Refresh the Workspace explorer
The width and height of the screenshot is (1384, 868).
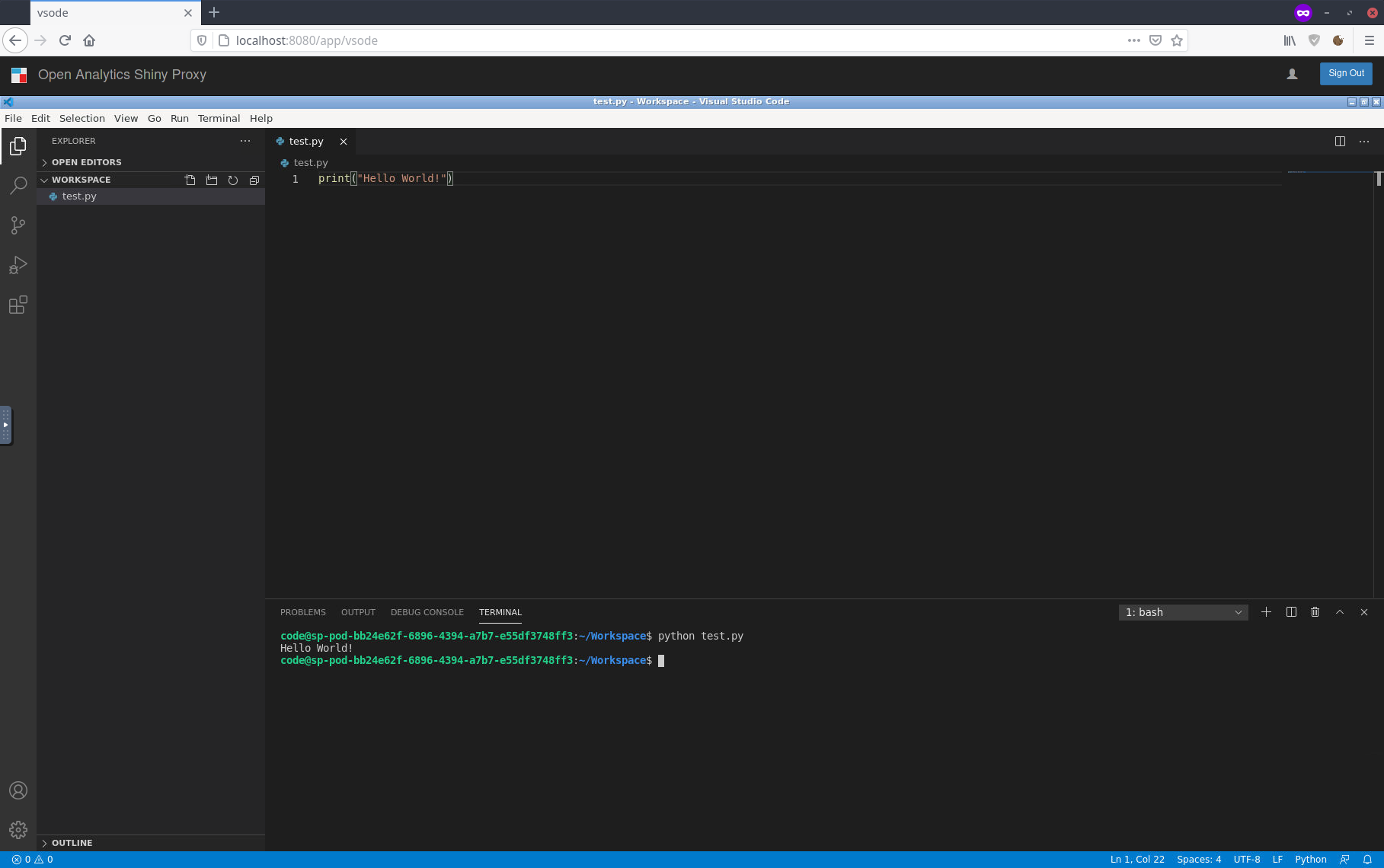(x=233, y=180)
